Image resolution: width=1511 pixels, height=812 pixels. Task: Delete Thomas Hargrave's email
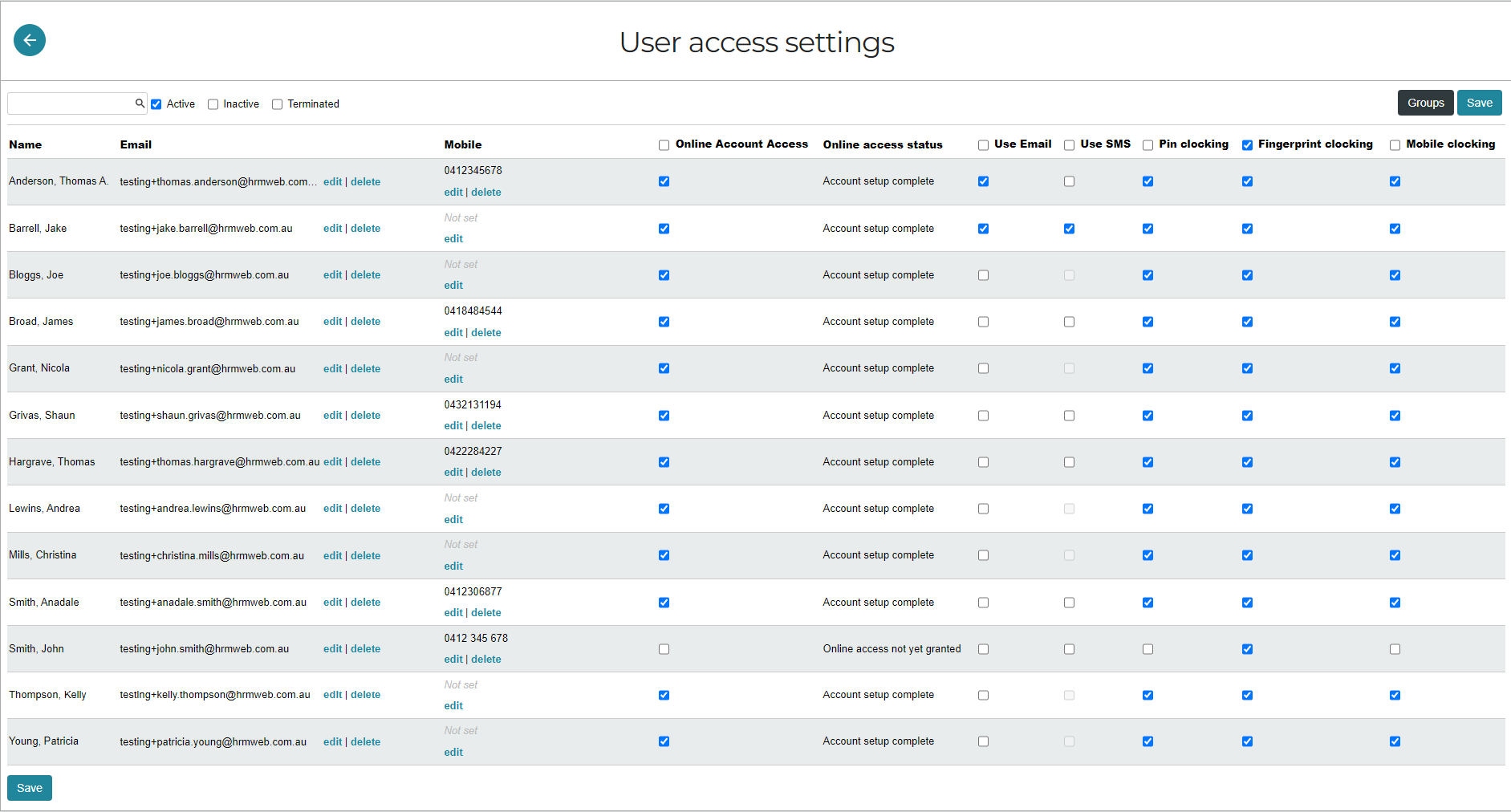366,462
